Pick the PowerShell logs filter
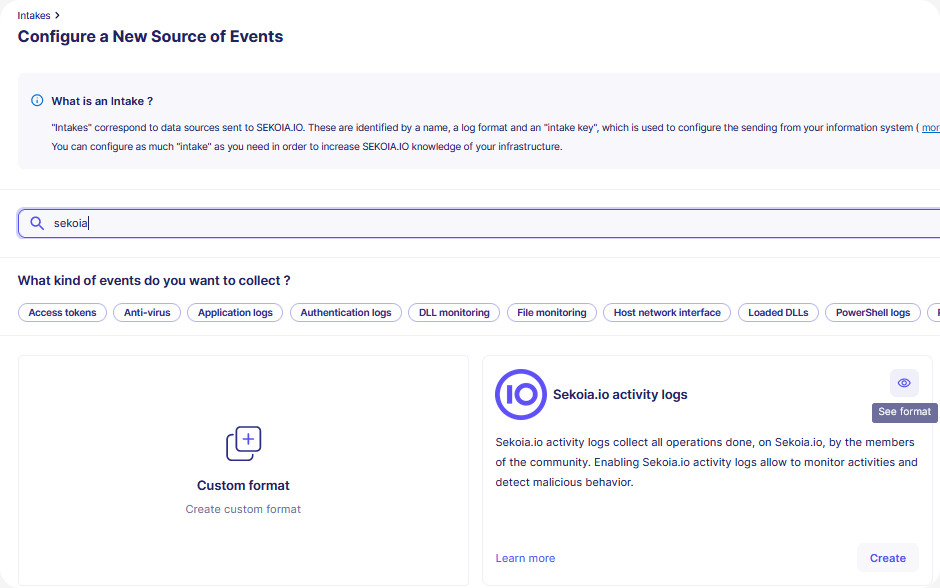The height and width of the screenshot is (588, 940). pos(873,313)
